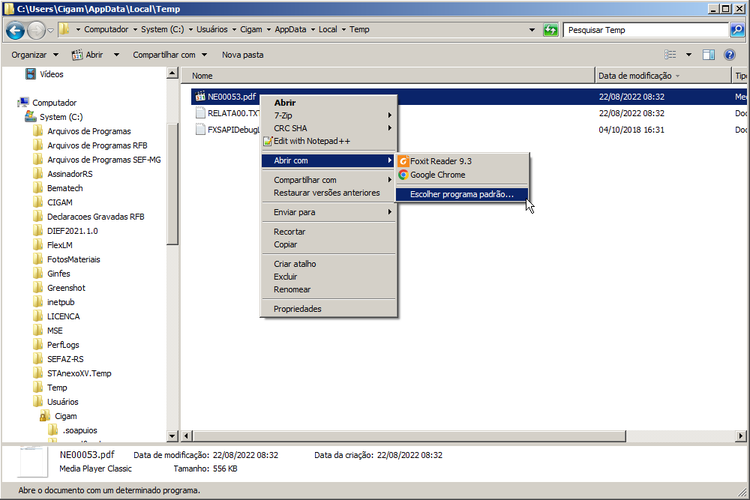Expand the view options dropdown arrow
The height and width of the screenshot is (500, 750).
[689, 55]
